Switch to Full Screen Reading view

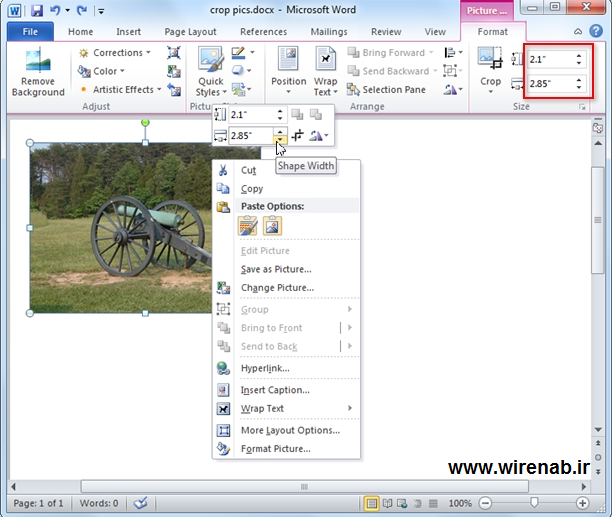click(x=388, y=503)
